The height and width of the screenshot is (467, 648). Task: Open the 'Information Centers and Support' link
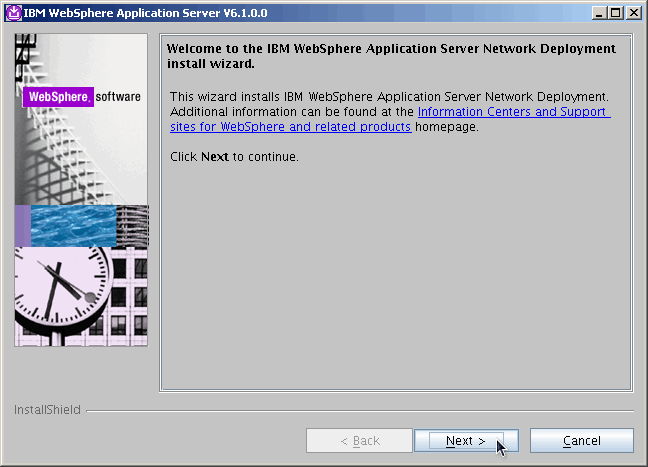tap(513, 112)
